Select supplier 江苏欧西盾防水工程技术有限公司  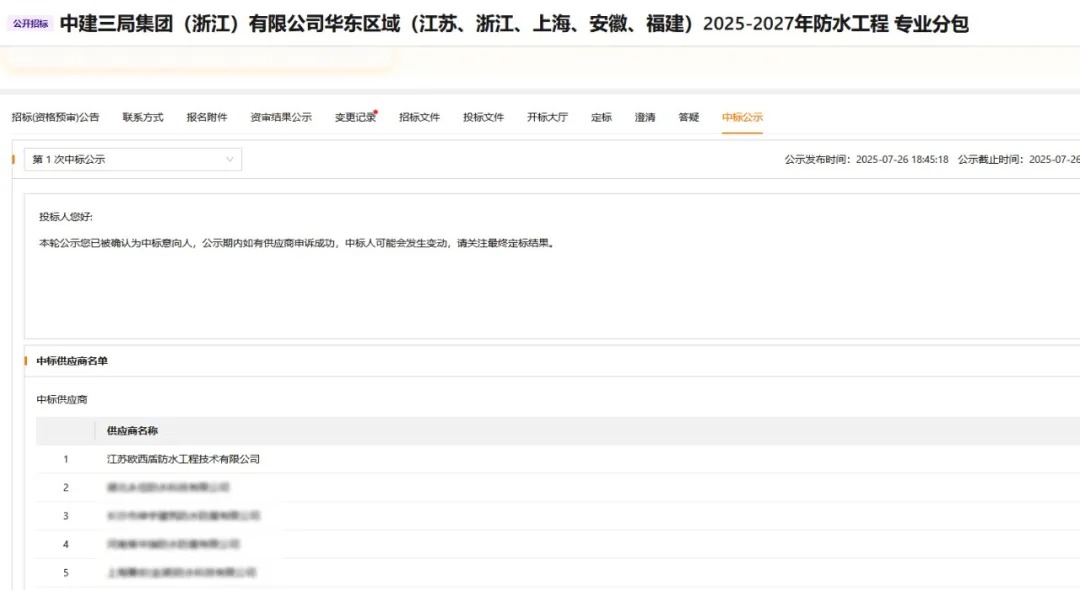tap(185, 459)
